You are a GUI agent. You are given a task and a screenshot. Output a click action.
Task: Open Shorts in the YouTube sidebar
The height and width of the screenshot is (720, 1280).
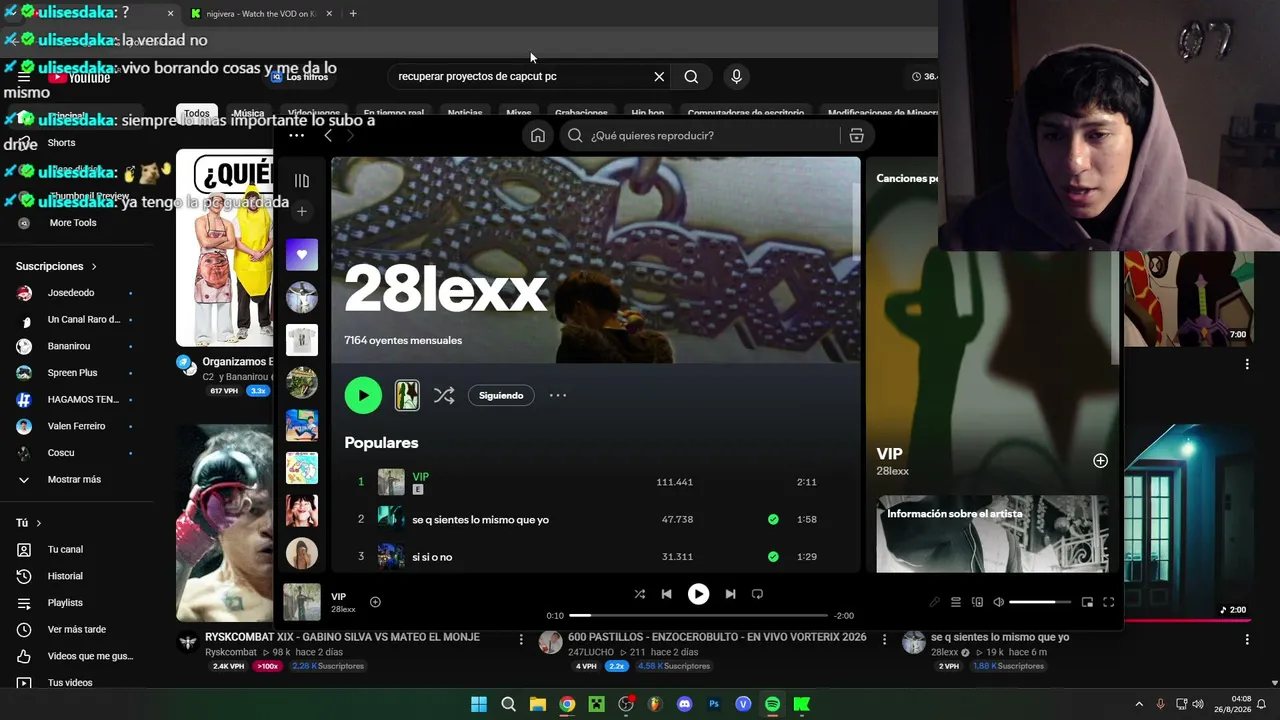tap(61, 143)
